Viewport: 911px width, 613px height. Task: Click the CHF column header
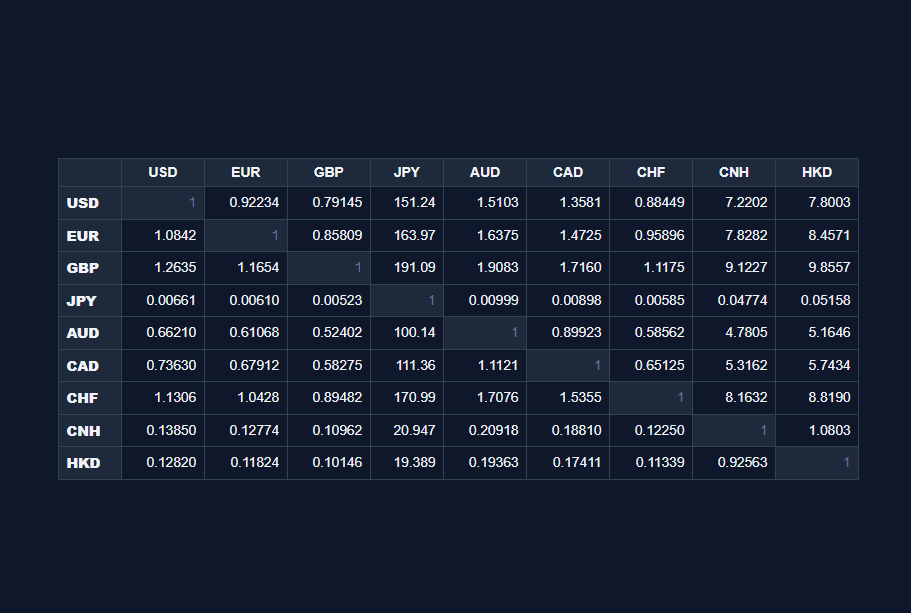651,173
